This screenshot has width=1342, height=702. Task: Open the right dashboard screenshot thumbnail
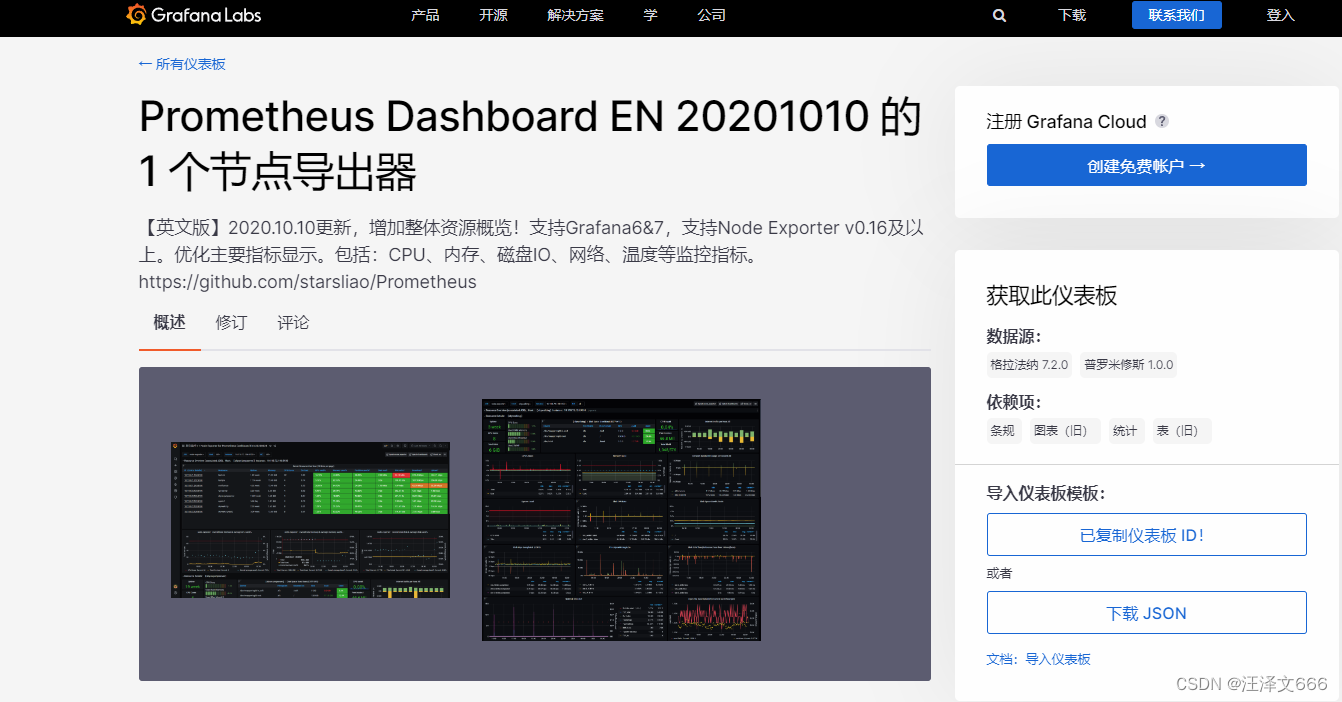click(621, 520)
